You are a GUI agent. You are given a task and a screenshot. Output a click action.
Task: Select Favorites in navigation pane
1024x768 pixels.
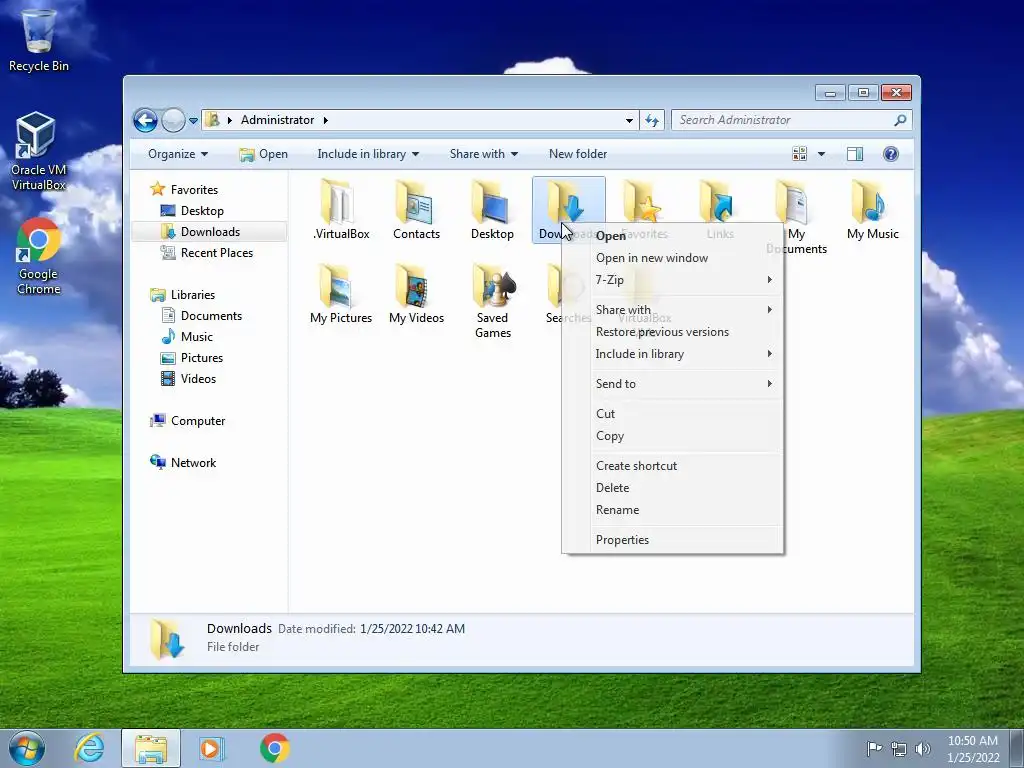pos(184,189)
